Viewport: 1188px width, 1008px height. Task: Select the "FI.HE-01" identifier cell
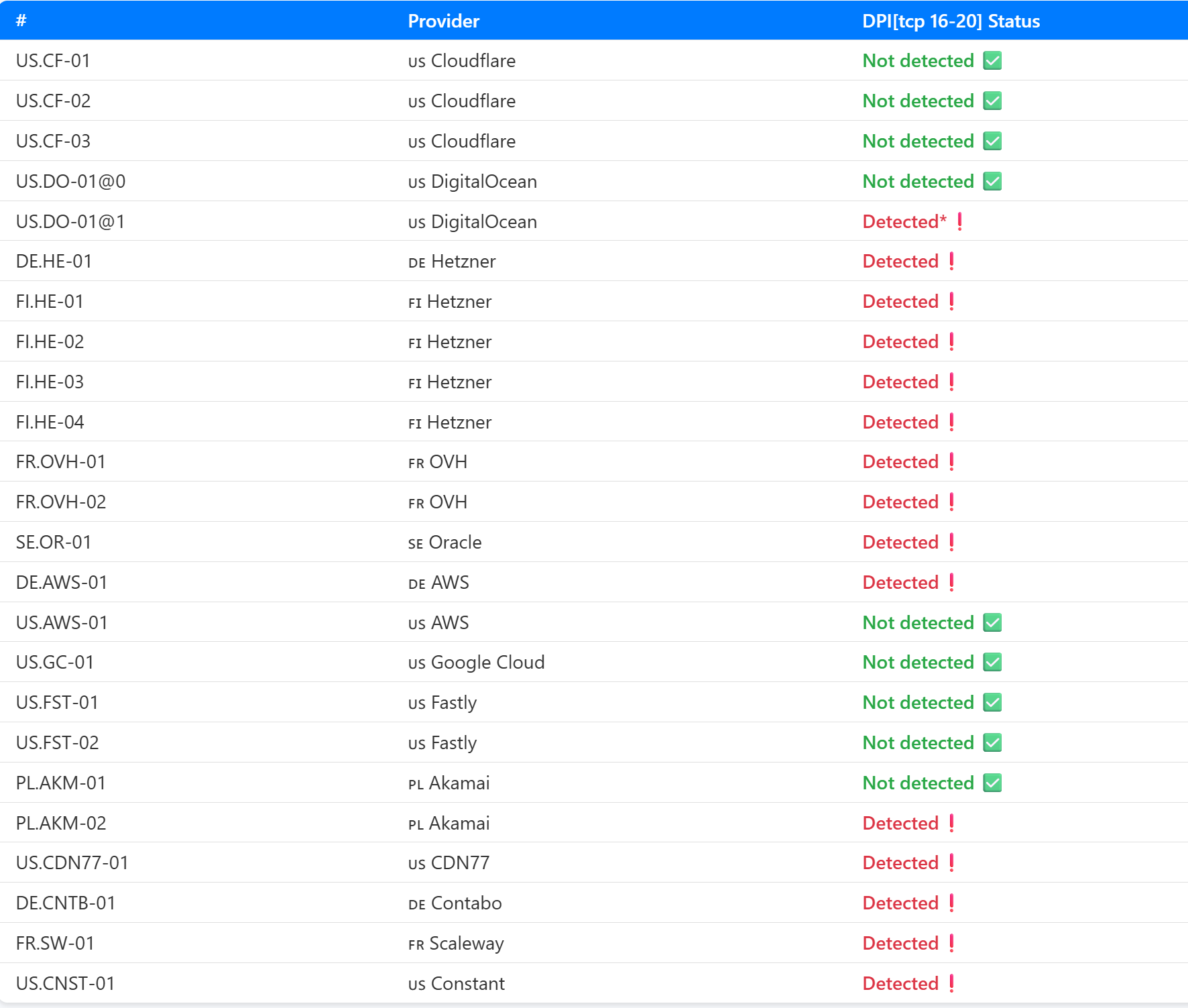click(50, 301)
